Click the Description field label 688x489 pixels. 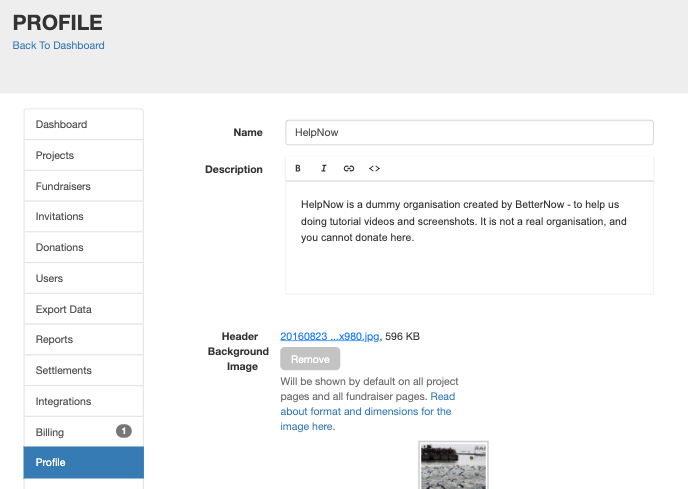(x=234, y=169)
